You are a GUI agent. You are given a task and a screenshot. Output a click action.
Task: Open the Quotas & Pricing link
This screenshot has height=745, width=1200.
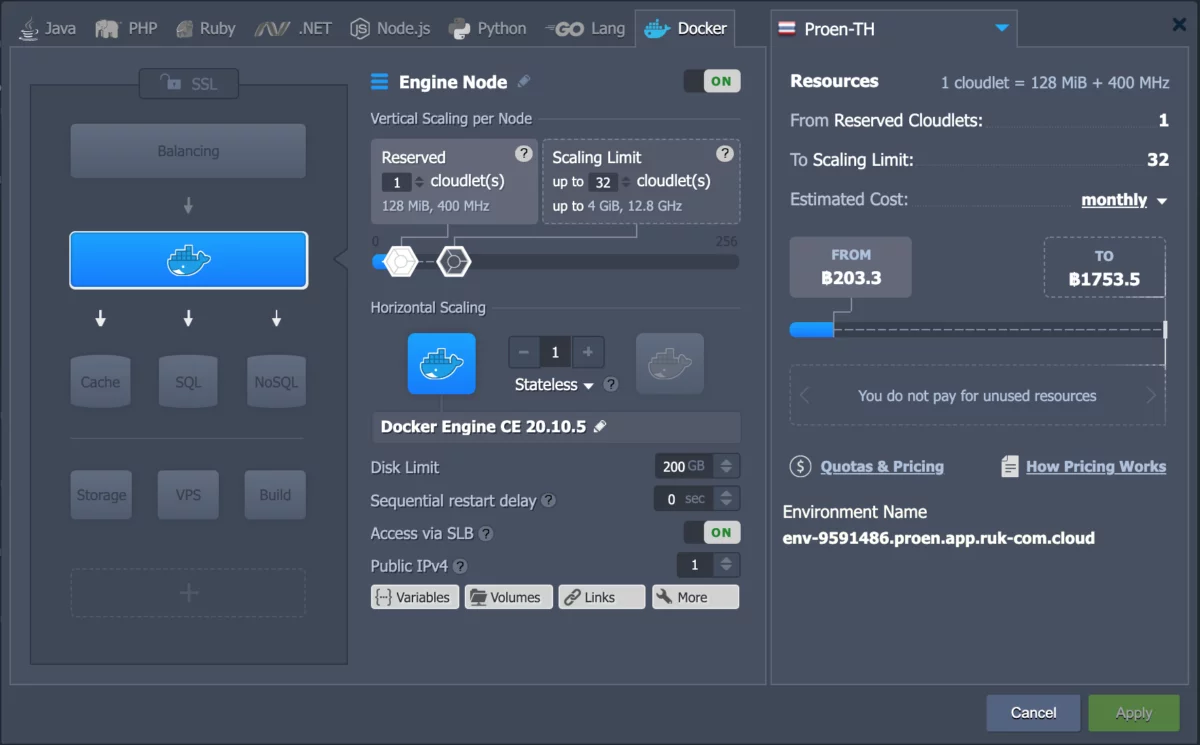pos(881,466)
